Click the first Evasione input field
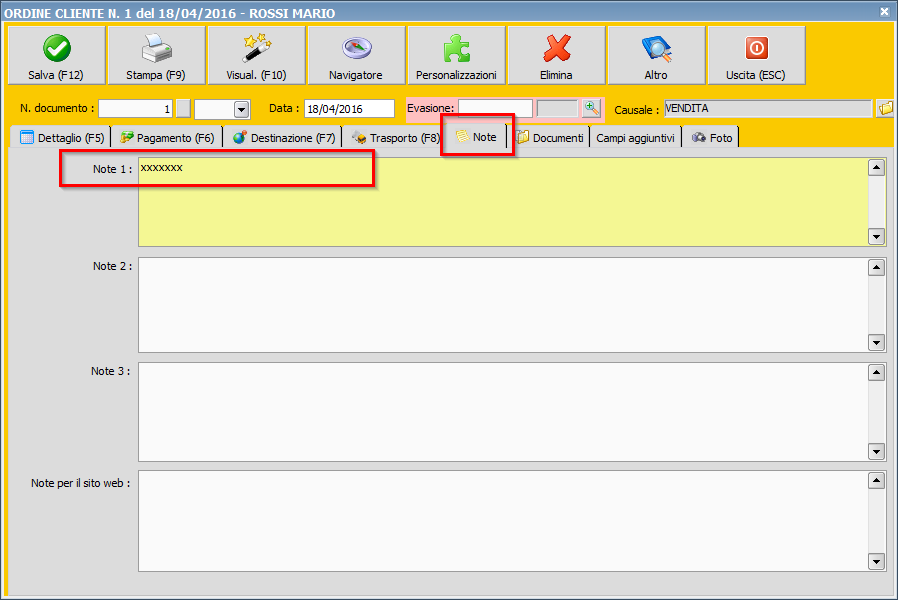 (495, 108)
